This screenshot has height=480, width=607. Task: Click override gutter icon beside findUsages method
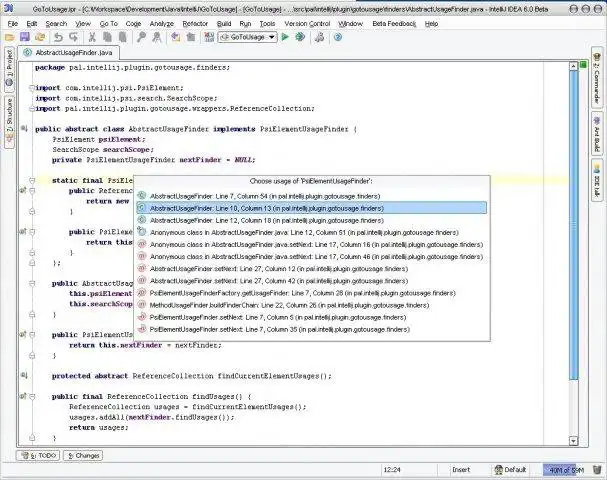[x=23, y=396]
